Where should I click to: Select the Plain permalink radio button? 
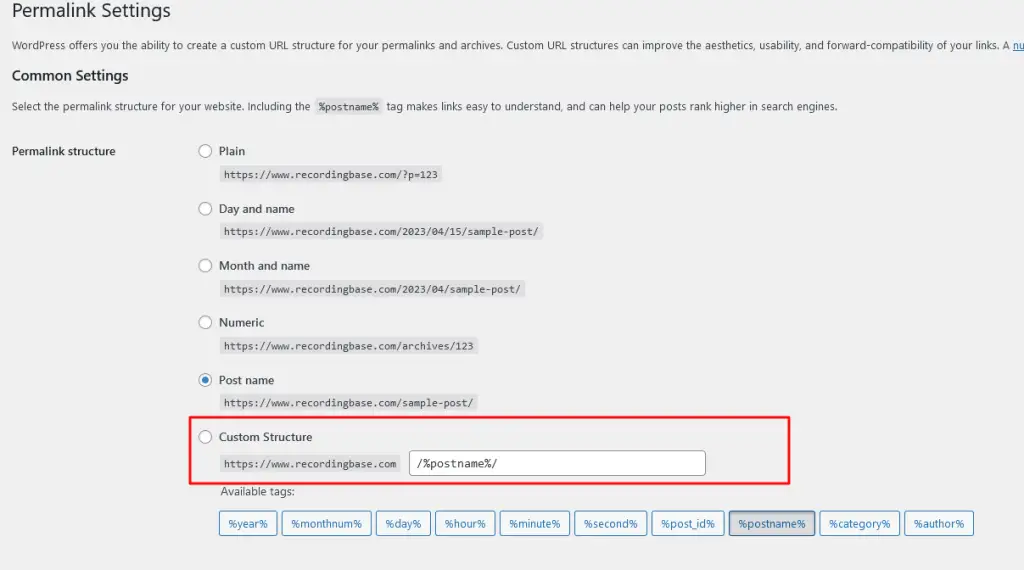[205, 151]
